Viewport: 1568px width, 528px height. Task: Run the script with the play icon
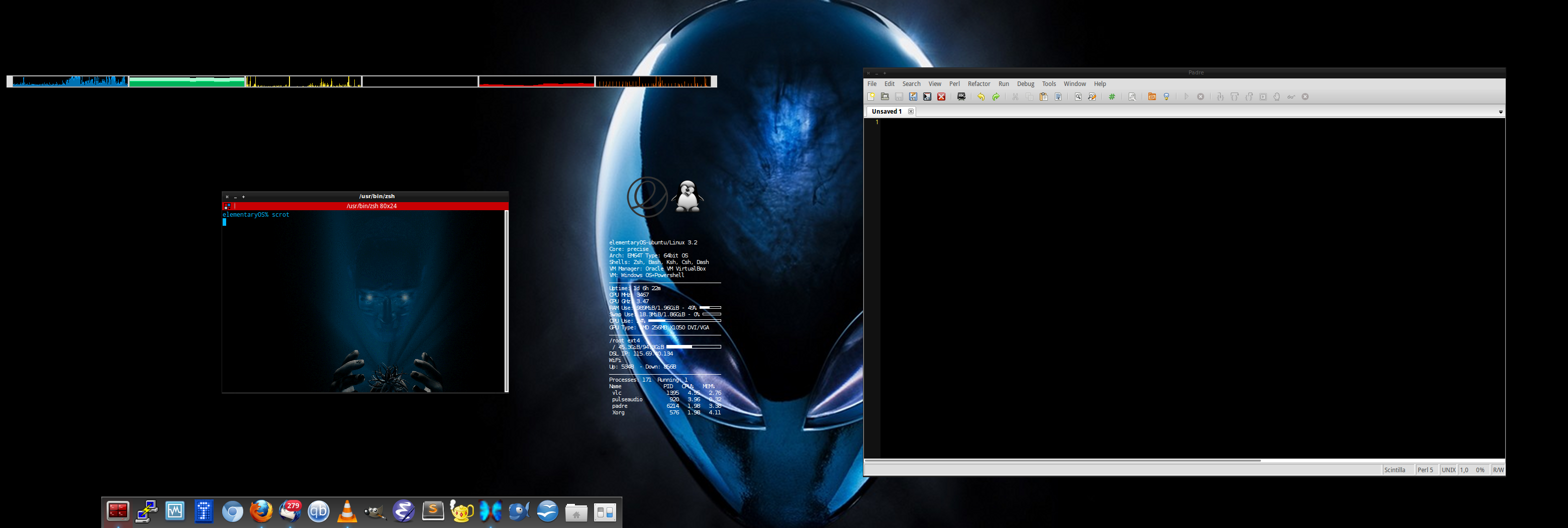(1187, 97)
